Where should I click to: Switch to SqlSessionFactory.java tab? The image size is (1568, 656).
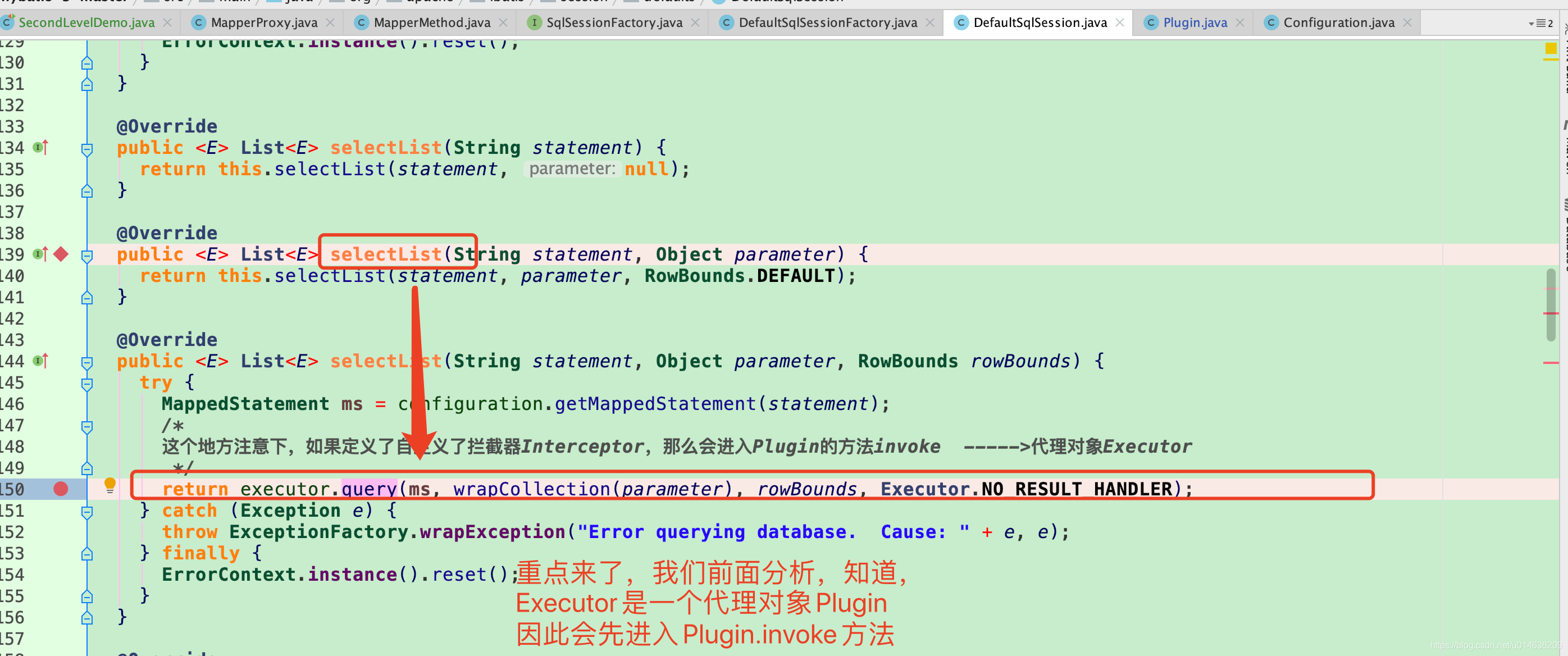(614, 23)
